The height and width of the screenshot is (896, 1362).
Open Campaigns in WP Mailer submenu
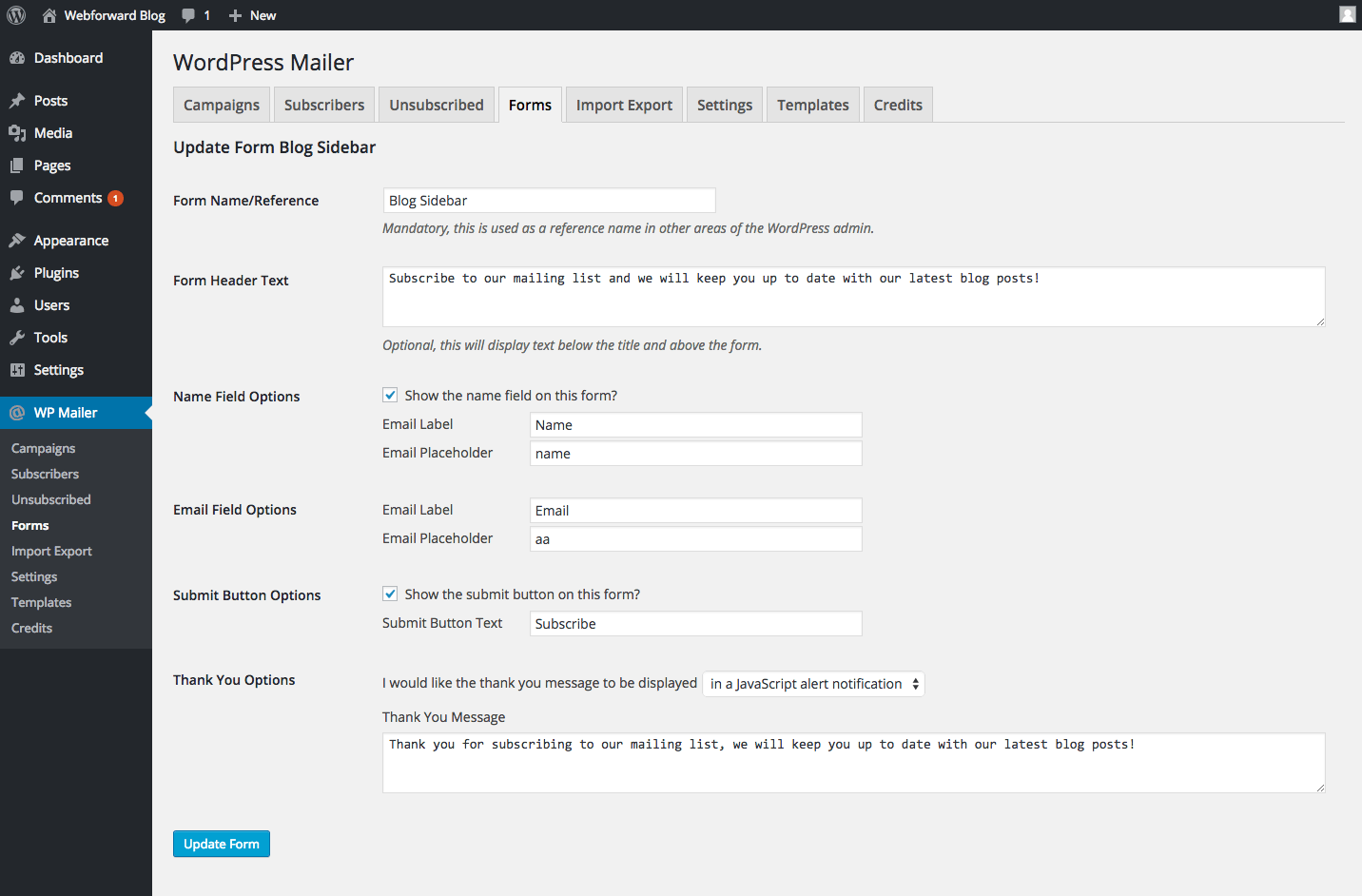point(44,448)
